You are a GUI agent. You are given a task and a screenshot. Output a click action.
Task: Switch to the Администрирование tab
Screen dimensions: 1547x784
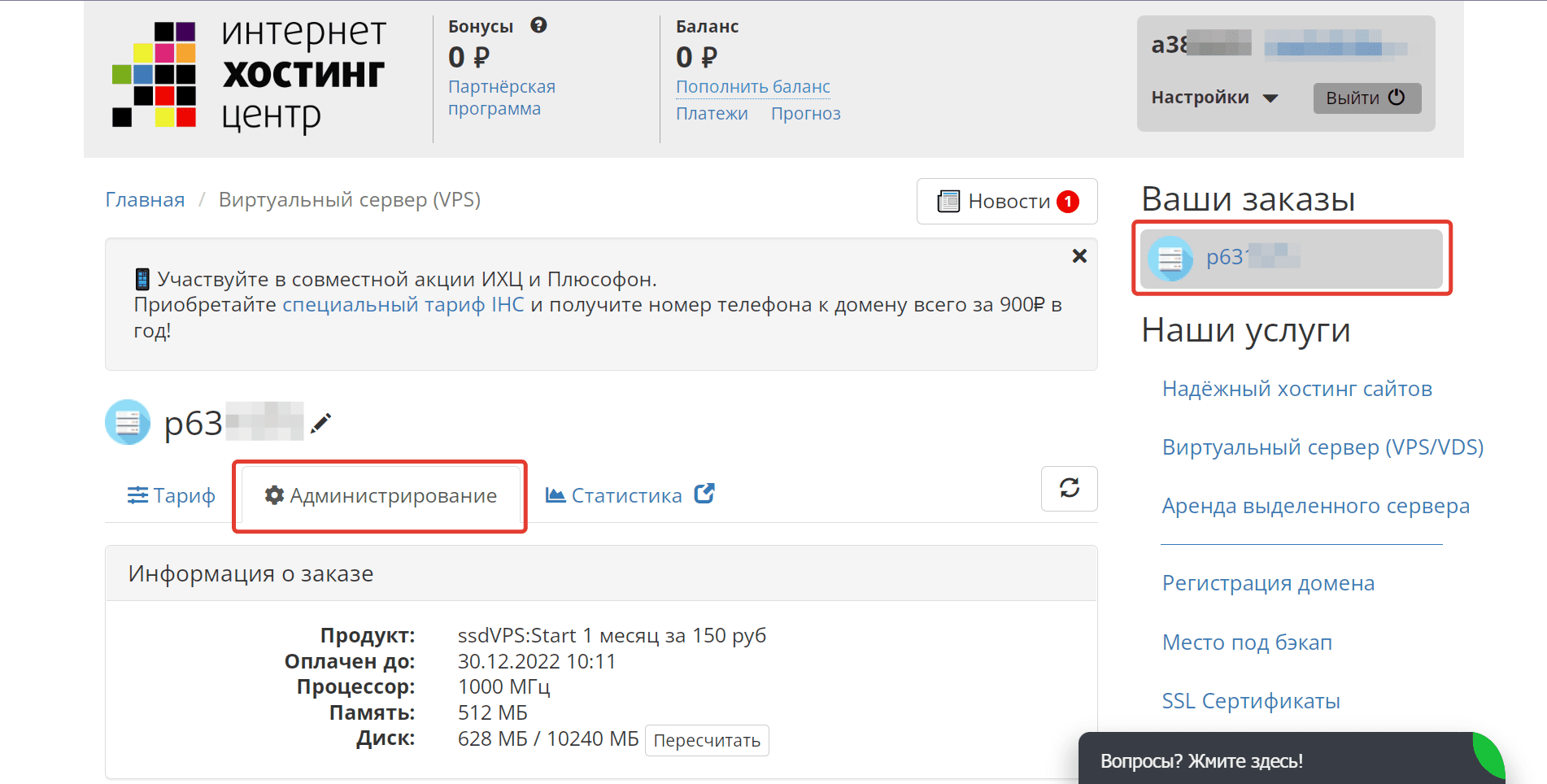pyautogui.click(x=380, y=495)
